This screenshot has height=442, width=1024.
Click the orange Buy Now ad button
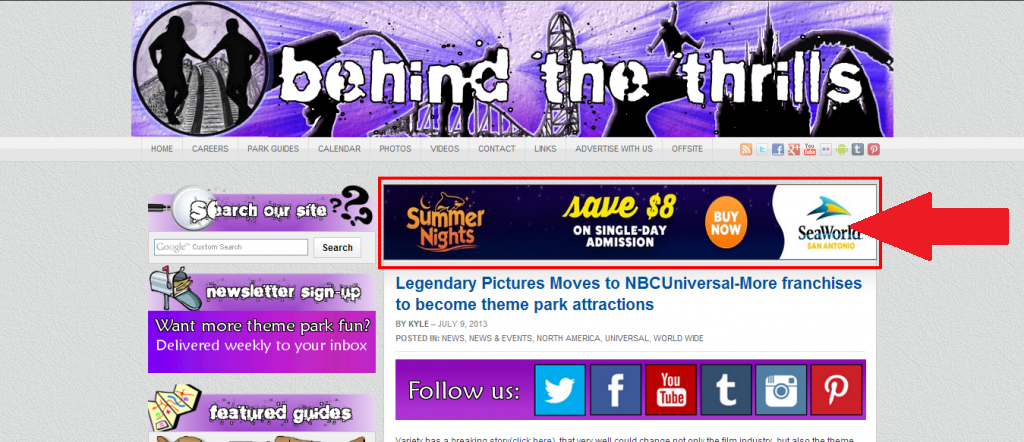tap(726, 224)
